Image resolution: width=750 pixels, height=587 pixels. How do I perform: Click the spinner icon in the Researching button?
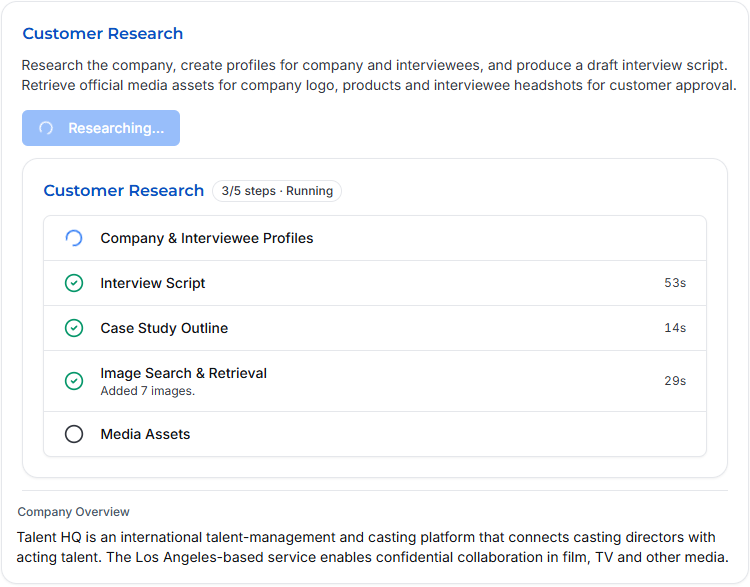click(x=46, y=128)
